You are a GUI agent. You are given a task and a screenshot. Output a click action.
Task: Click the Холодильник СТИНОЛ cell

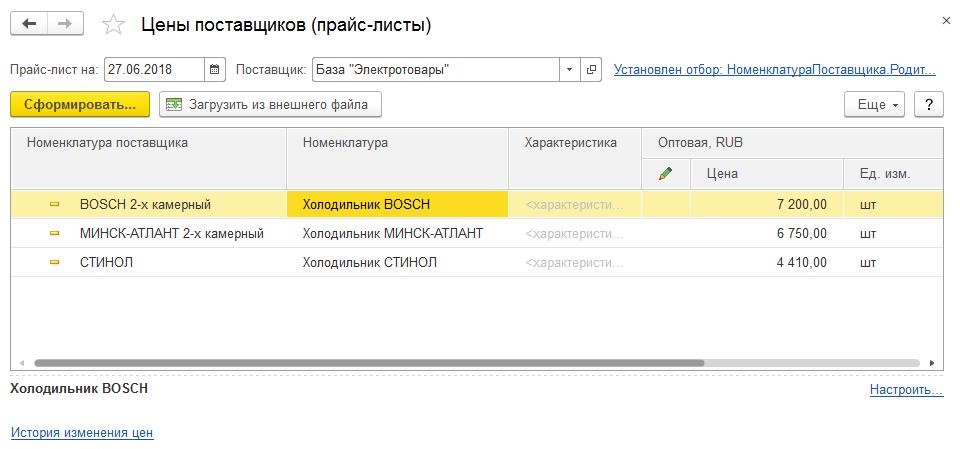tap(397, 262)
